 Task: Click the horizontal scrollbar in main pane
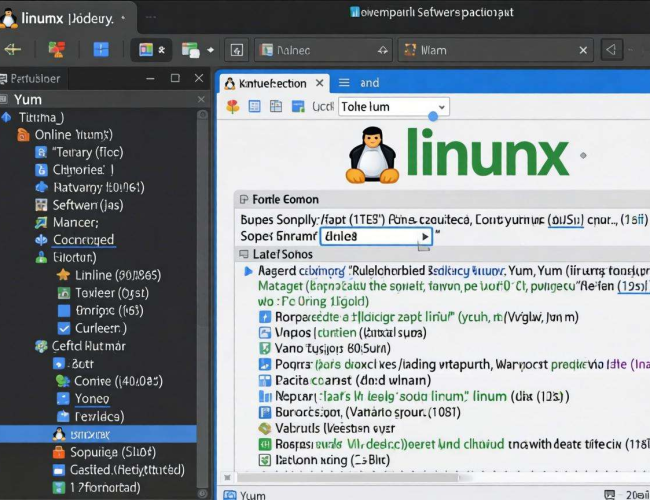coord(348,478)
